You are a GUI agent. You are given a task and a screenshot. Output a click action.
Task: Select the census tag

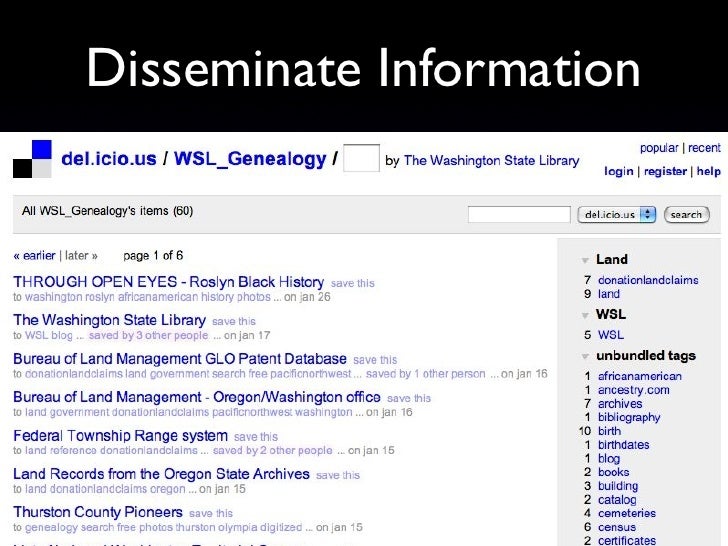[617, 527]
